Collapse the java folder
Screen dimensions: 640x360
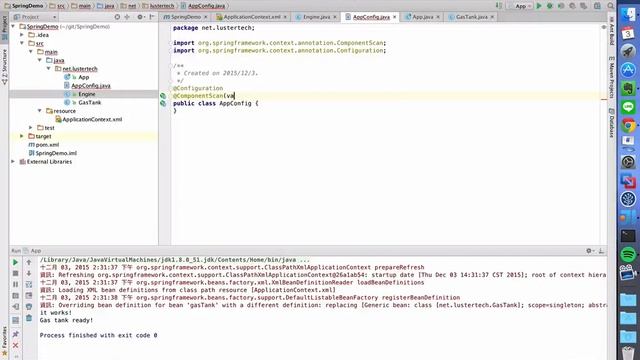(40, 60)
